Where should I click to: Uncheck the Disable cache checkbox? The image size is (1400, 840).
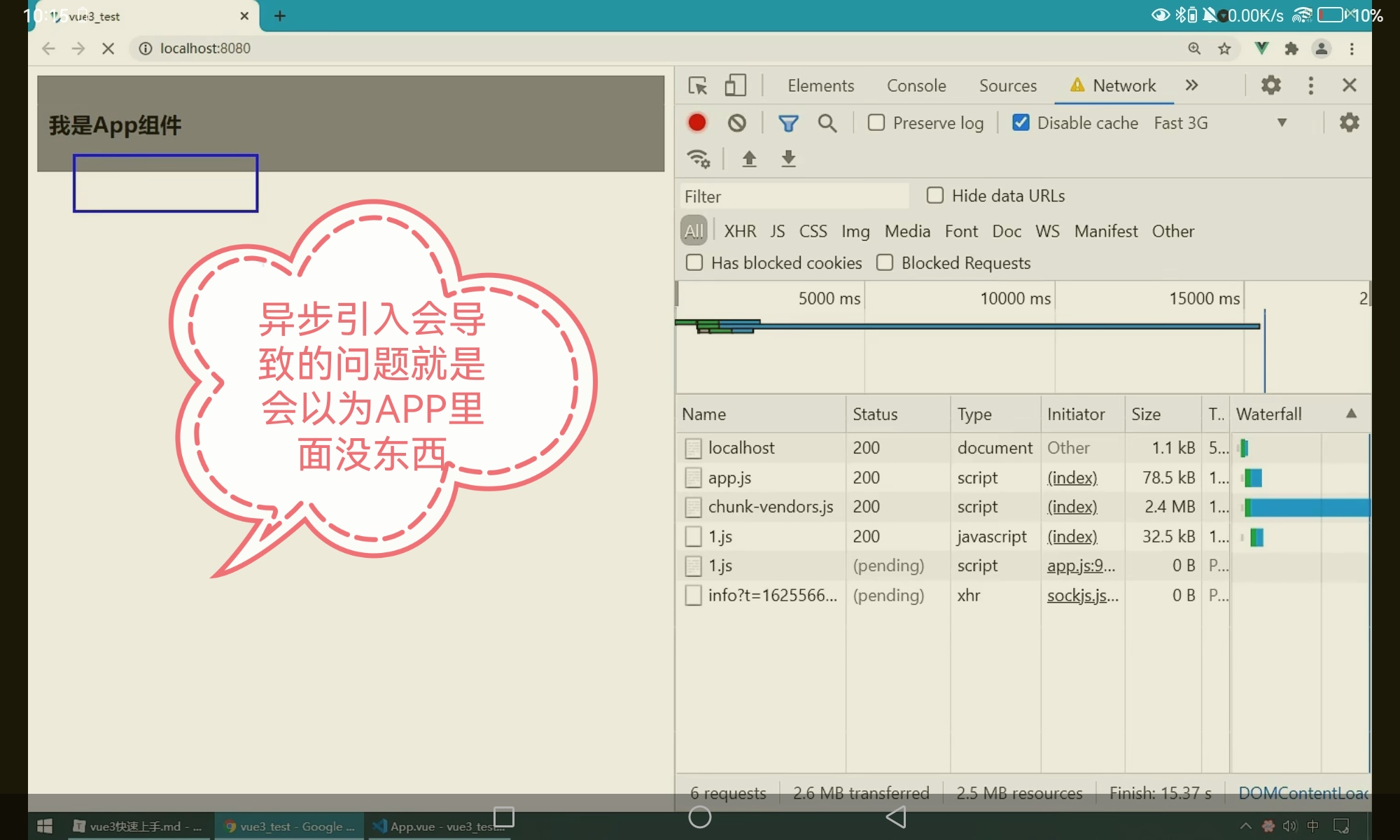(x=1021, y=122)
